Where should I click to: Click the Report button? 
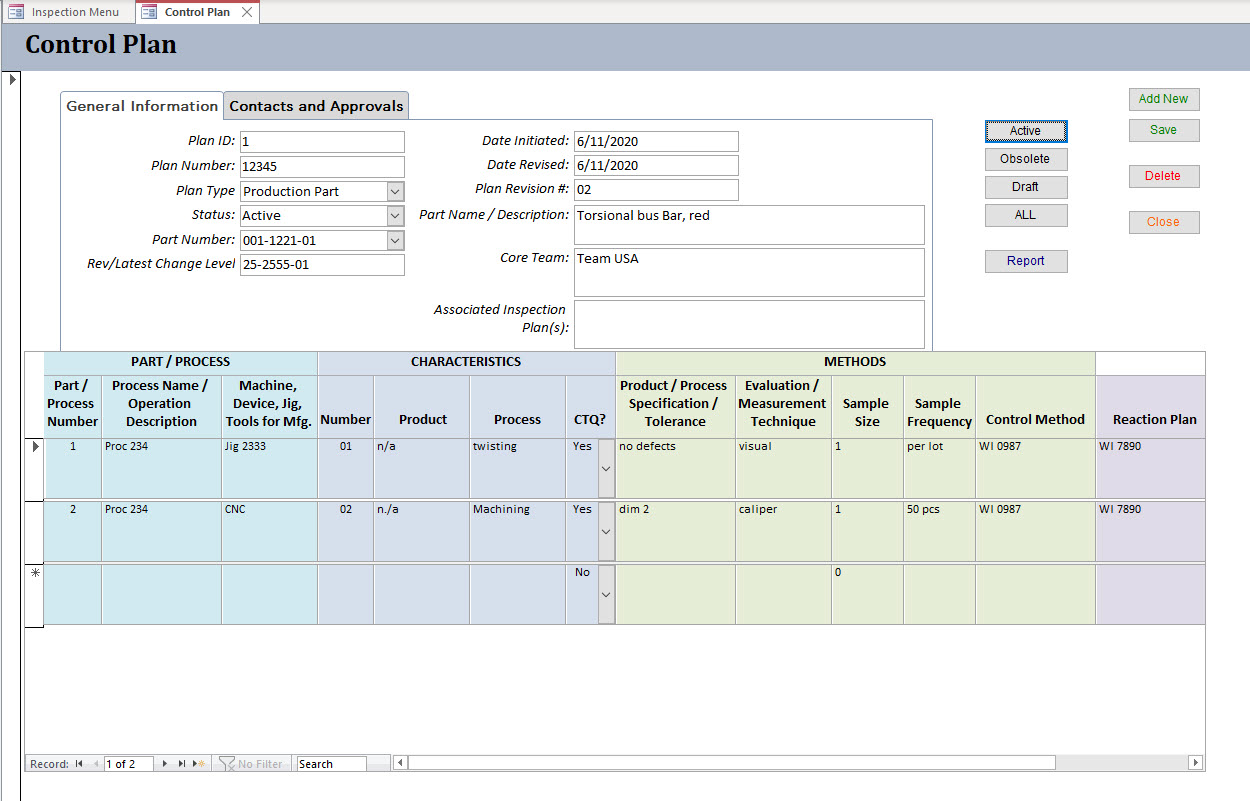(1025, 261)
